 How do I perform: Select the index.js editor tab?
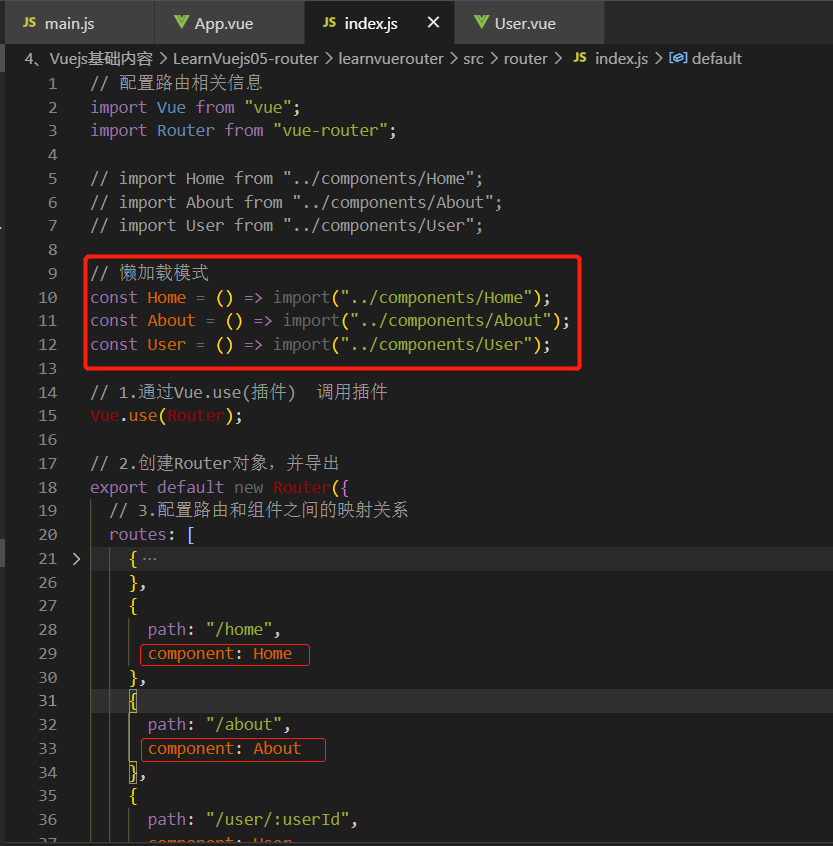click(380, 23)
